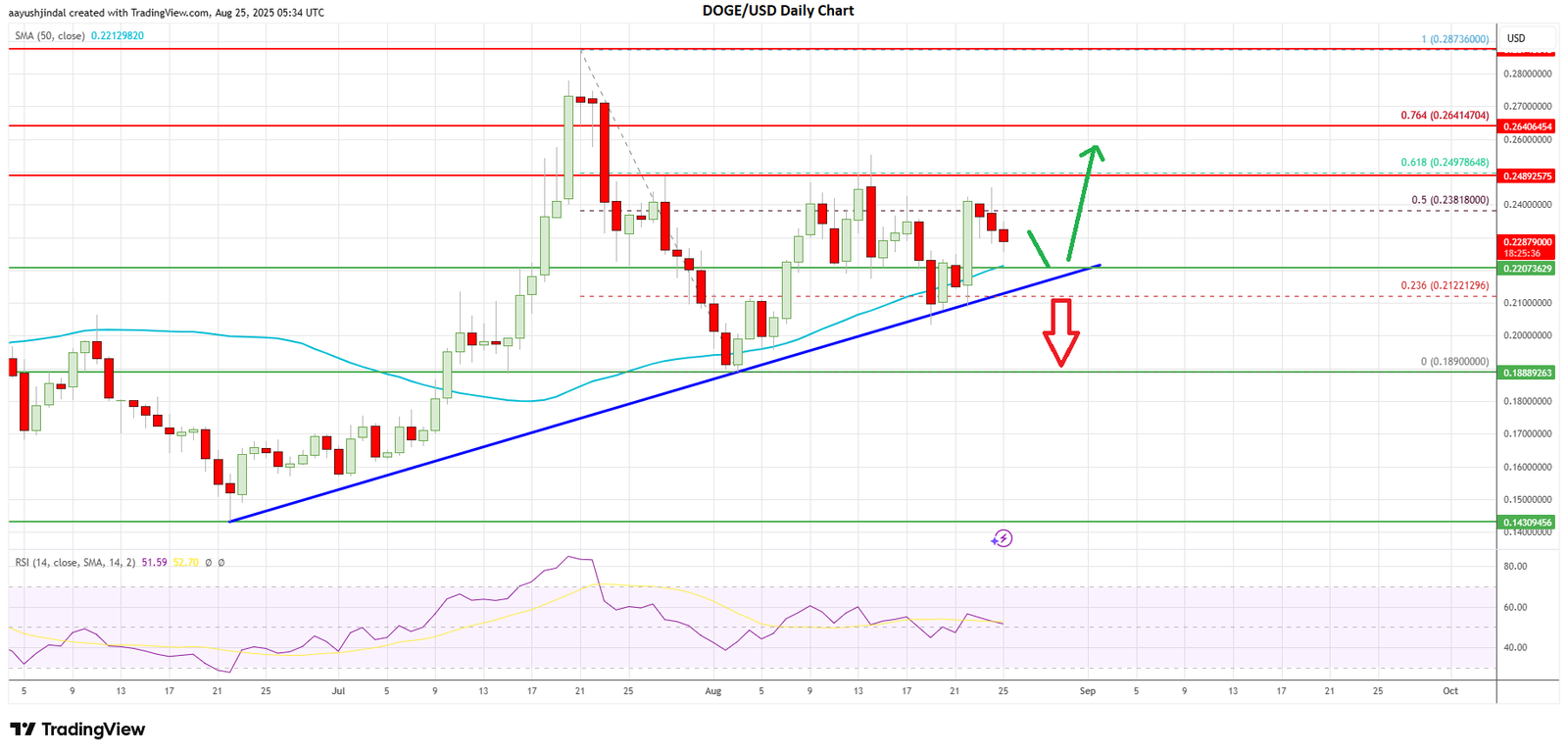
Task: Click the Sep date on time axis
Action: 1087,691
